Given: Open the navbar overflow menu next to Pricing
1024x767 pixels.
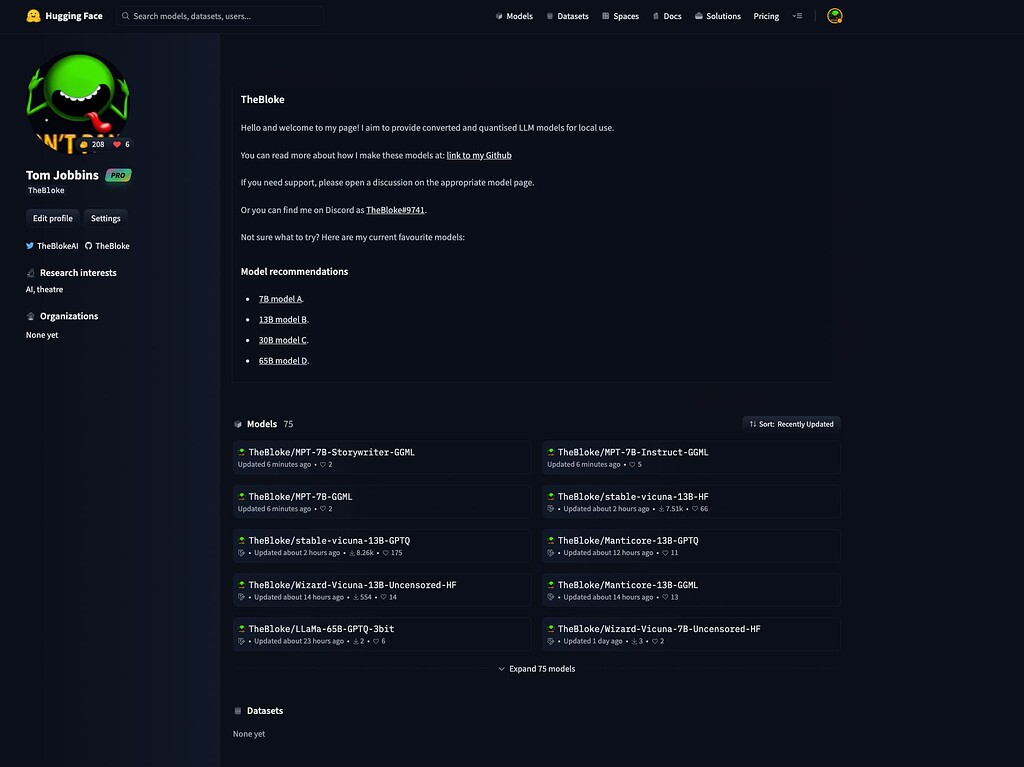Looking at the screenshot, I should [x=797, y=15].
